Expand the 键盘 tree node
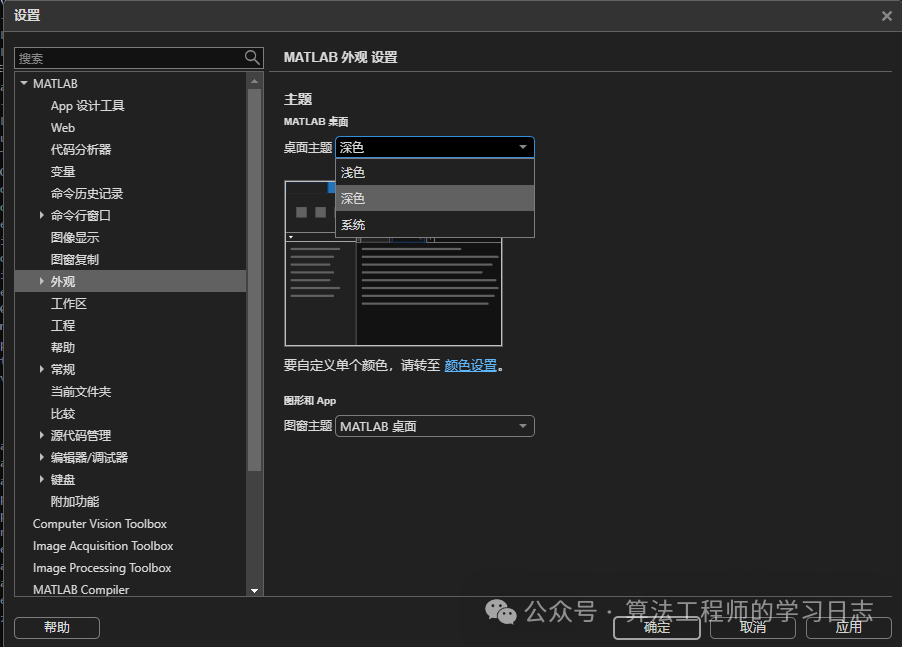 (41, 479)
